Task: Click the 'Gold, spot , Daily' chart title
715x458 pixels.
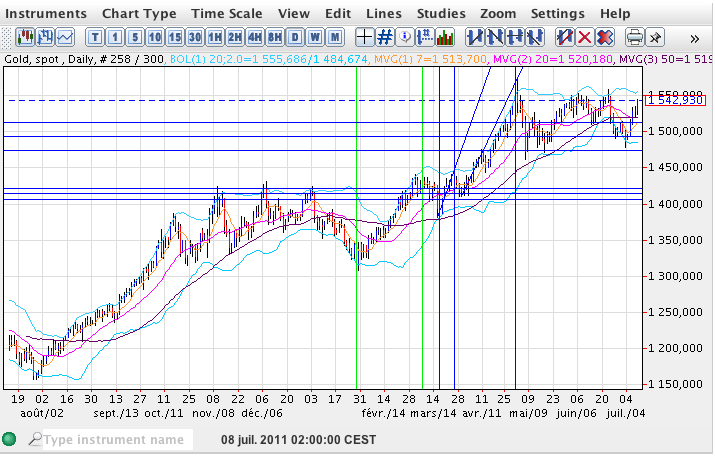Action: click(47, 59)
